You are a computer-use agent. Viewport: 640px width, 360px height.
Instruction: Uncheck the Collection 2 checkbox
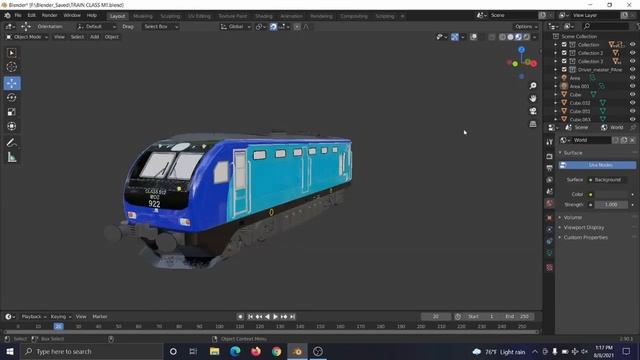coord(564,53)
